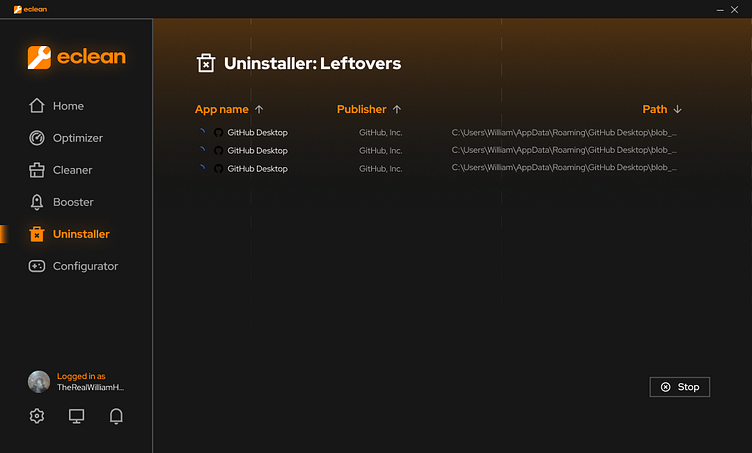The image size is (752, 453).
Task: Minimize the eclean window
Action: click(x=720, y=10)
